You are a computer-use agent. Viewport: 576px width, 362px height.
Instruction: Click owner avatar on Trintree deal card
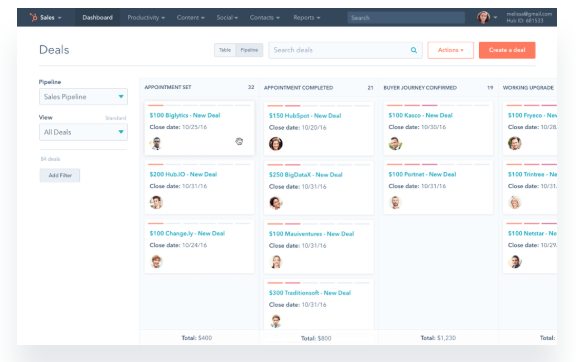pos(515,202)
